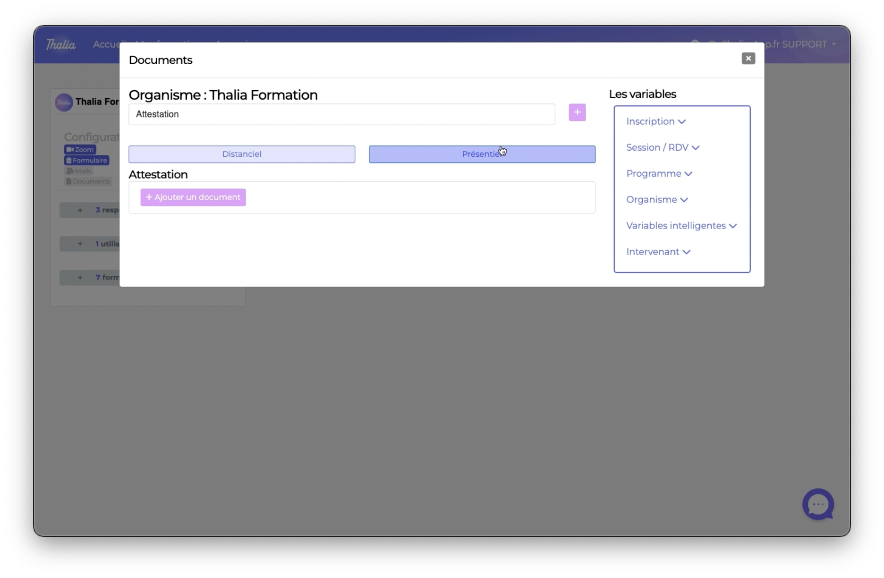Screen dimensions: 884x578
Task: Expand the Session / RDV variables
Action: coord(662,147)
